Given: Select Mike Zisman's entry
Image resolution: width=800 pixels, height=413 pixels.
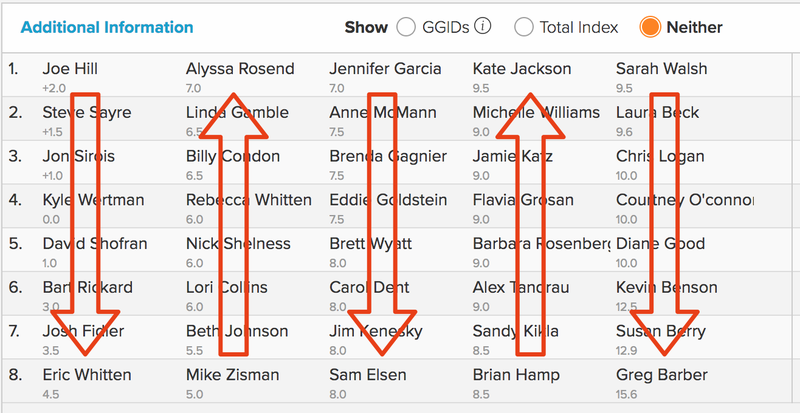Looking at the screenshot, I should tap(232, 375).
